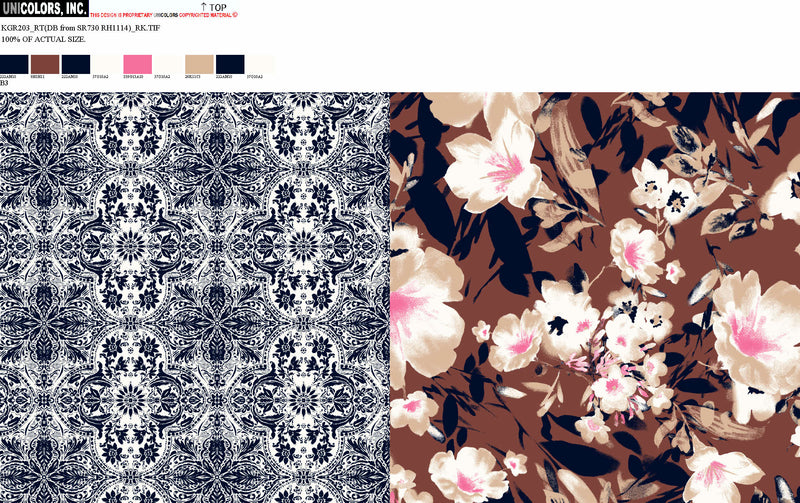Select the tan color swatch
800x503 pixels.
[199, 64]
